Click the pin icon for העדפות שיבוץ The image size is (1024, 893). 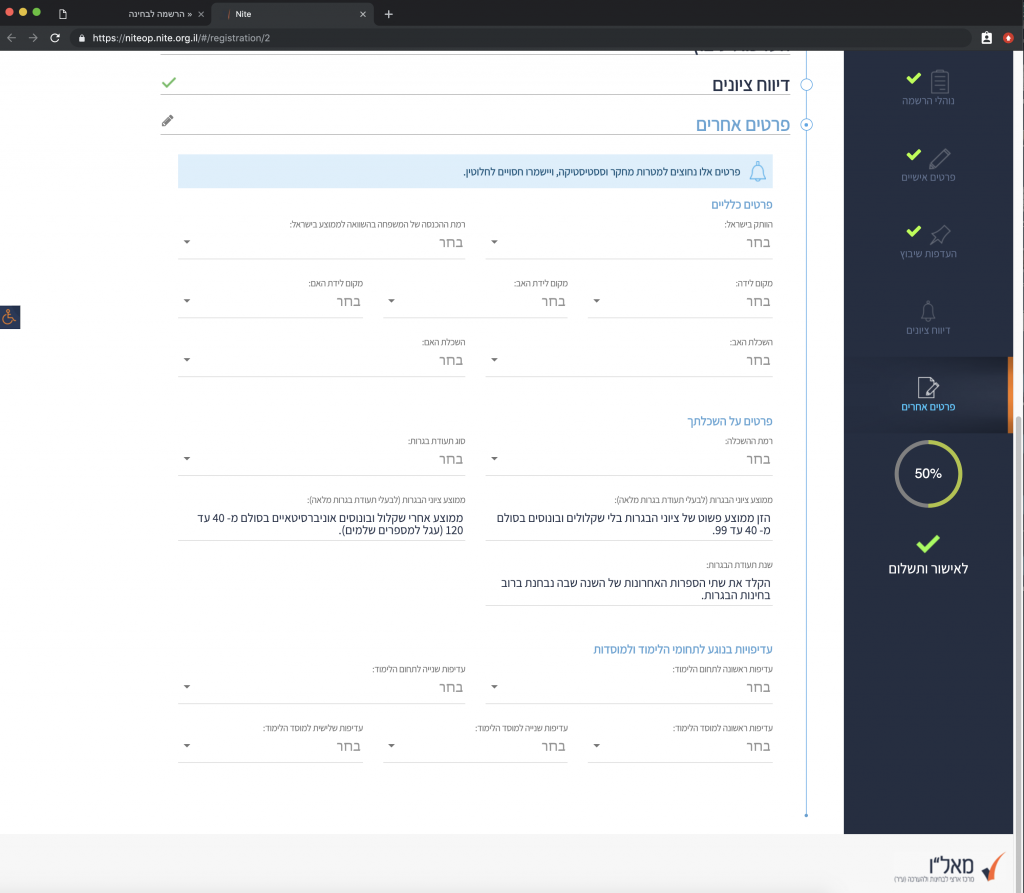click(939, 235)
